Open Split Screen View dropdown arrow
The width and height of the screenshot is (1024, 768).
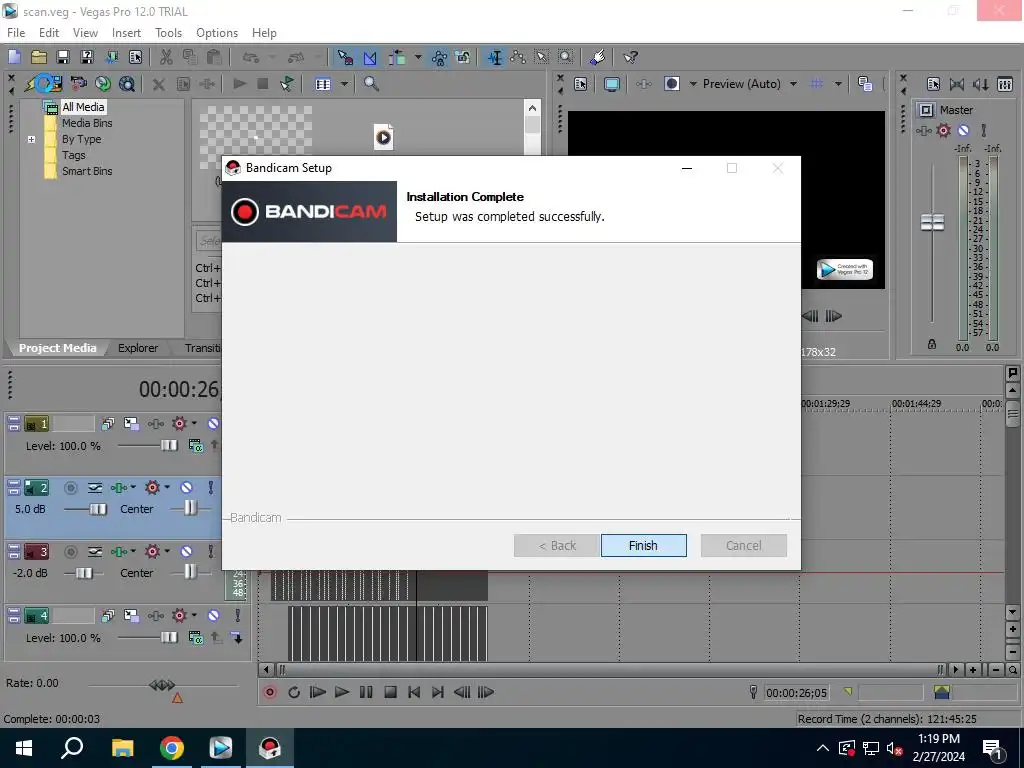[x=693, y=84]
